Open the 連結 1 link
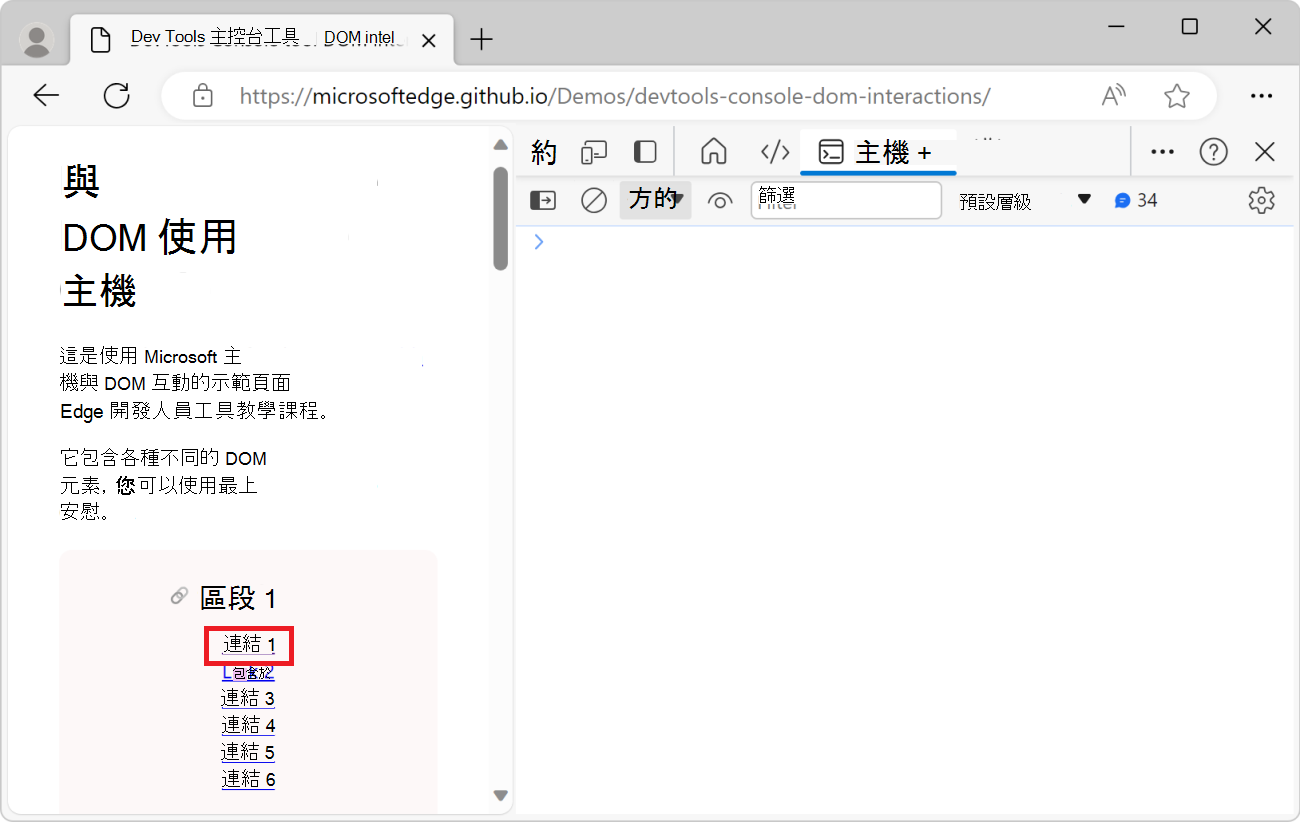Image resolution: width=1300 pixels, height=822 pixels. pyautogui.click(x=249, y=645)
